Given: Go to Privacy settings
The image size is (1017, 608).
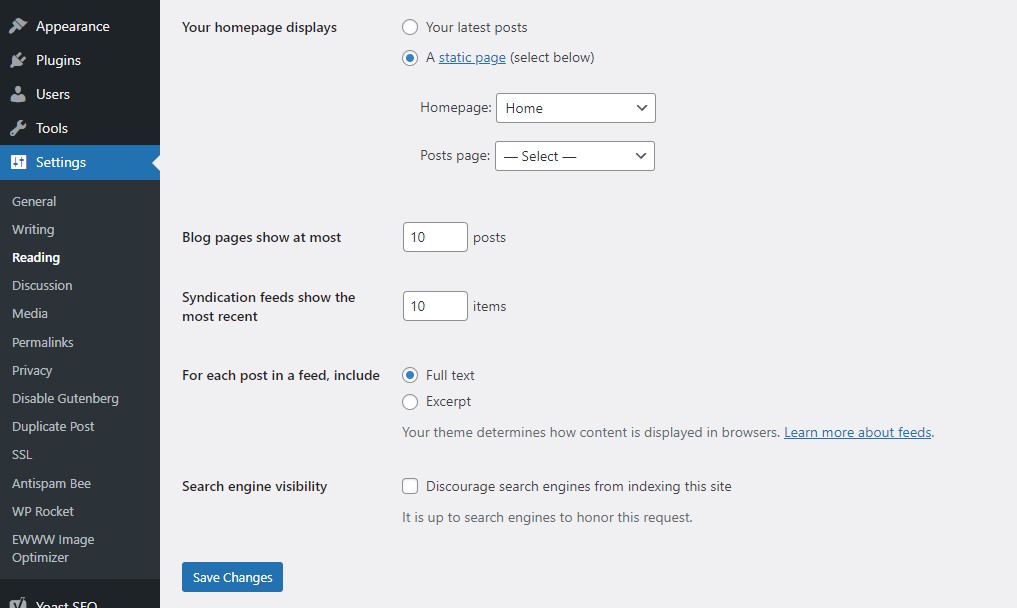Looking at the screenshot, I should (32, 371).
